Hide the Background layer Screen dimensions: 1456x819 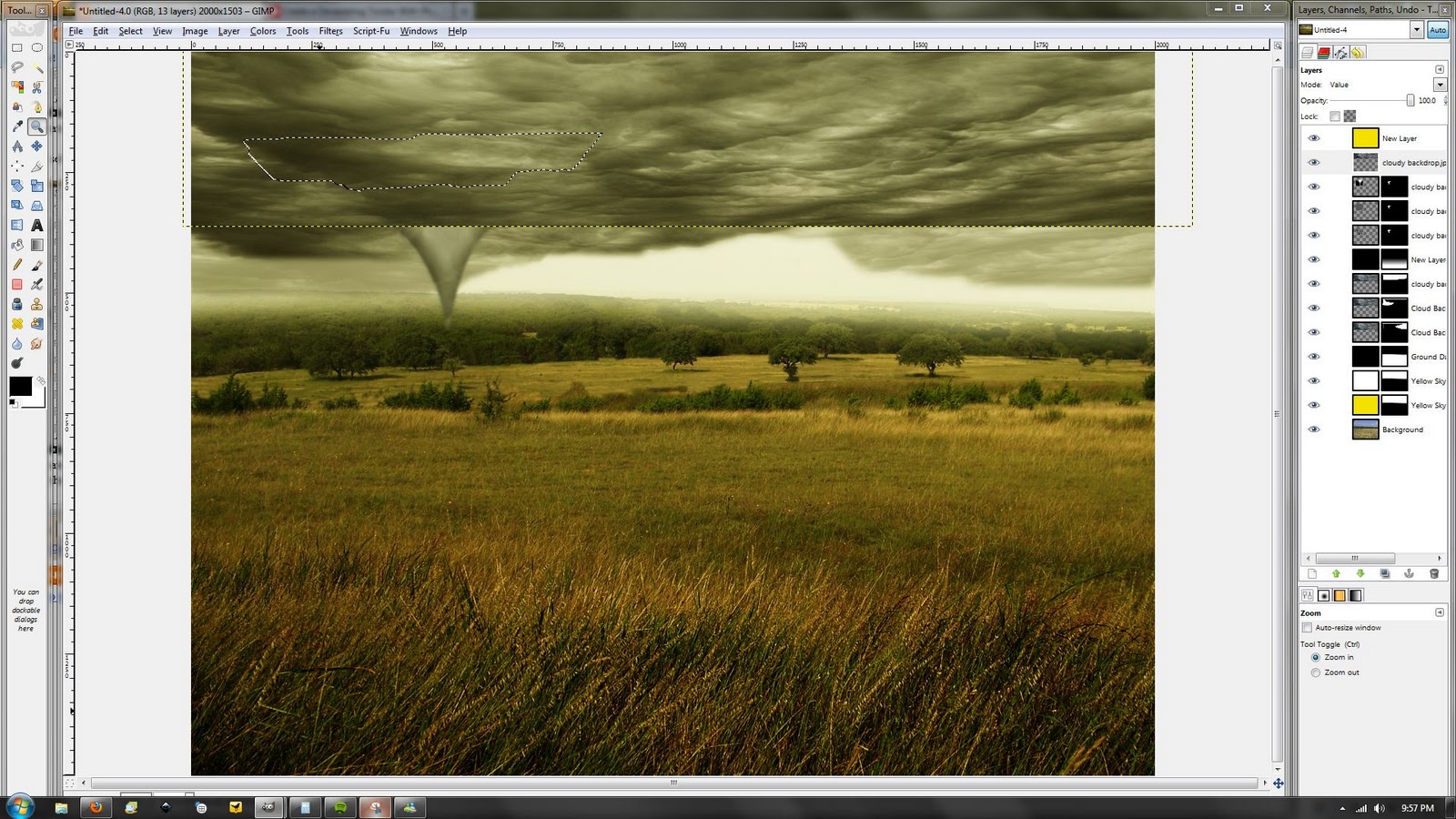(1314, 429)
